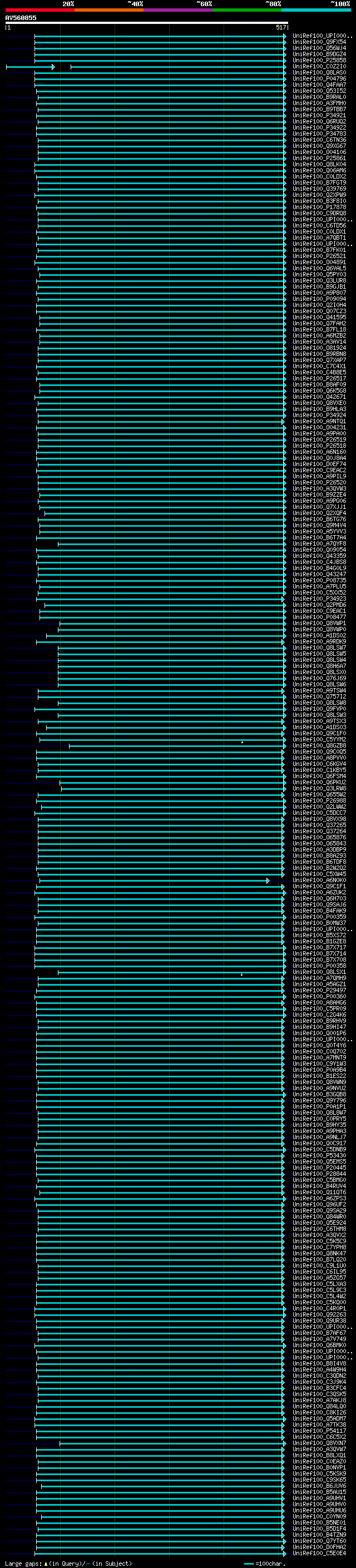Click label UniRef100_A1DS02
The height and width of the screenshot is (1568, 356).
319,635
